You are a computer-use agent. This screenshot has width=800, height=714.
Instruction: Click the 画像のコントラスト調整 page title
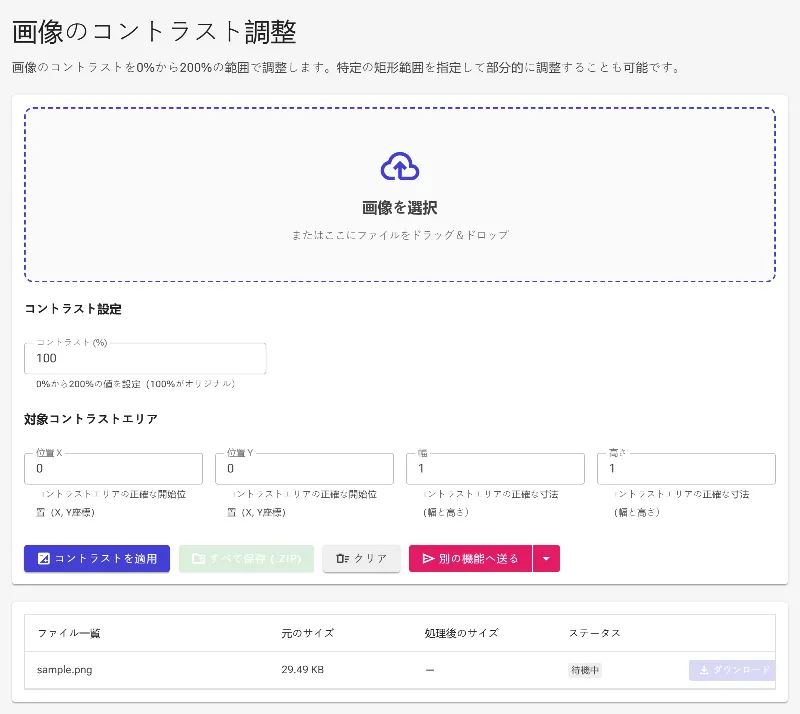click(x=154, y=32)
